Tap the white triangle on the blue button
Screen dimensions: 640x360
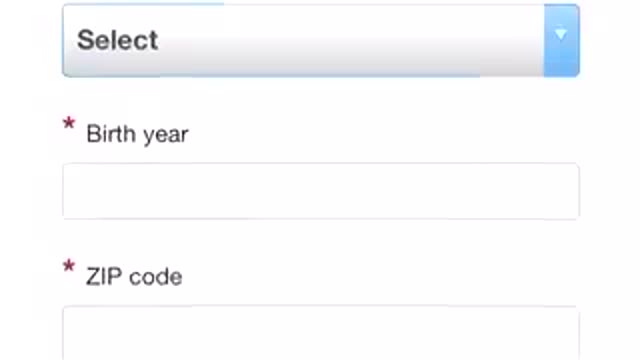click(x=561, y=34)
